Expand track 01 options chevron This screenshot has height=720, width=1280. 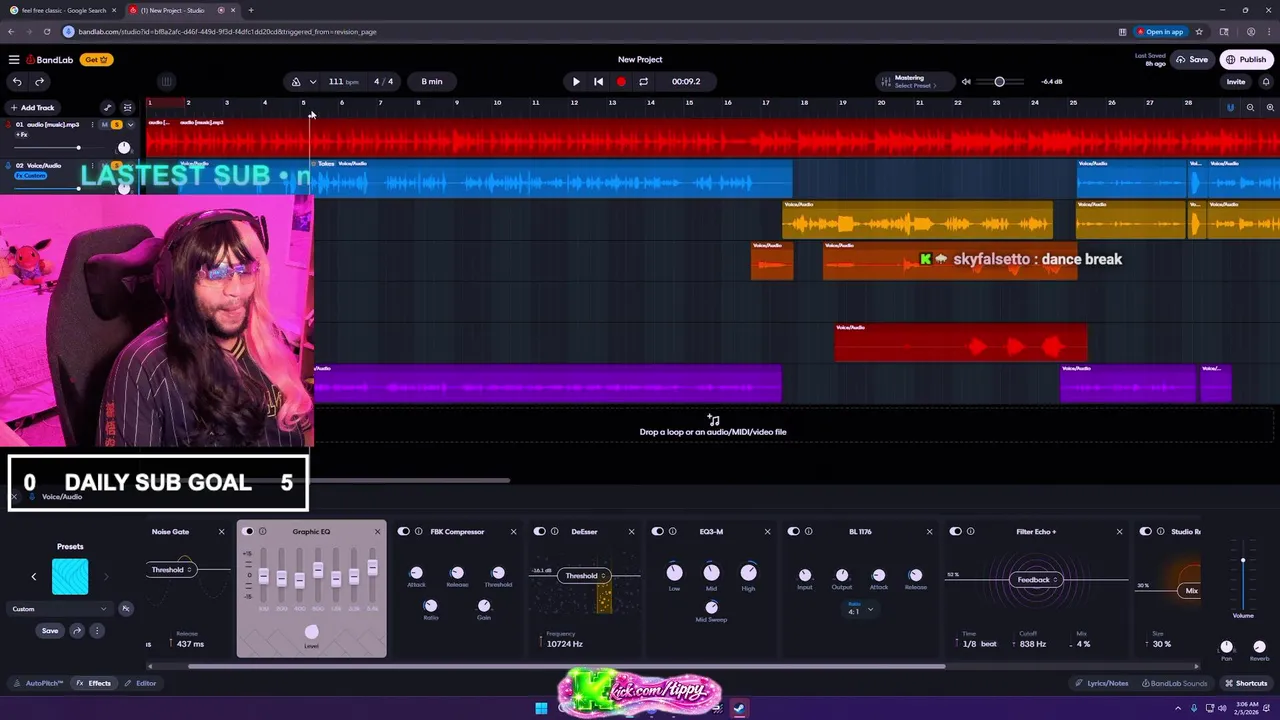pos(130,124)
